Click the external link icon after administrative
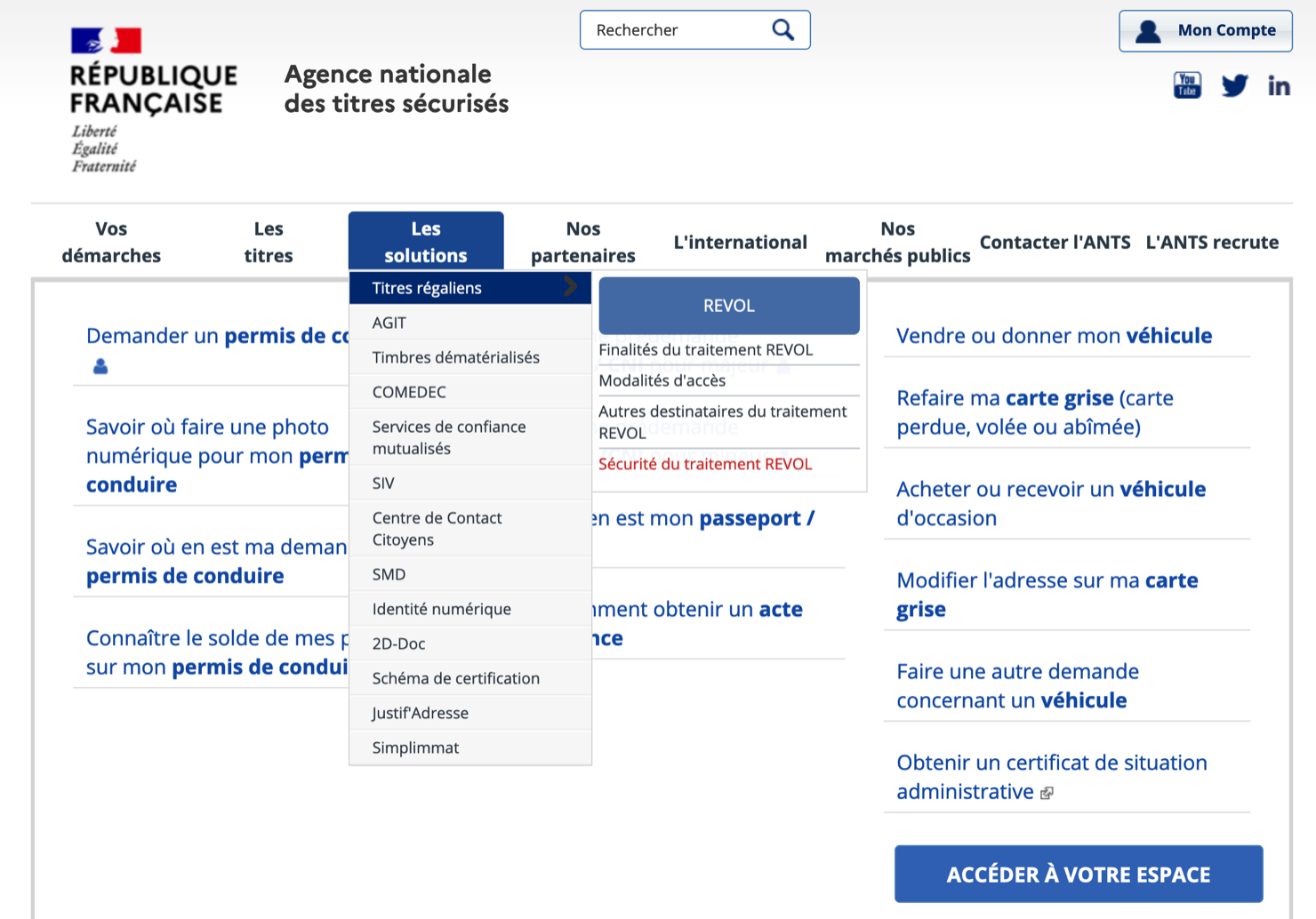 1047,793
